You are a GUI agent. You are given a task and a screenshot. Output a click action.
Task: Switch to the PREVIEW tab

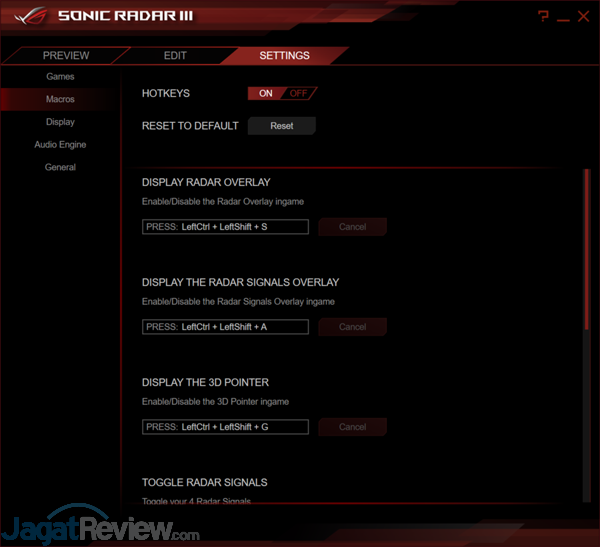coord(66,56)
